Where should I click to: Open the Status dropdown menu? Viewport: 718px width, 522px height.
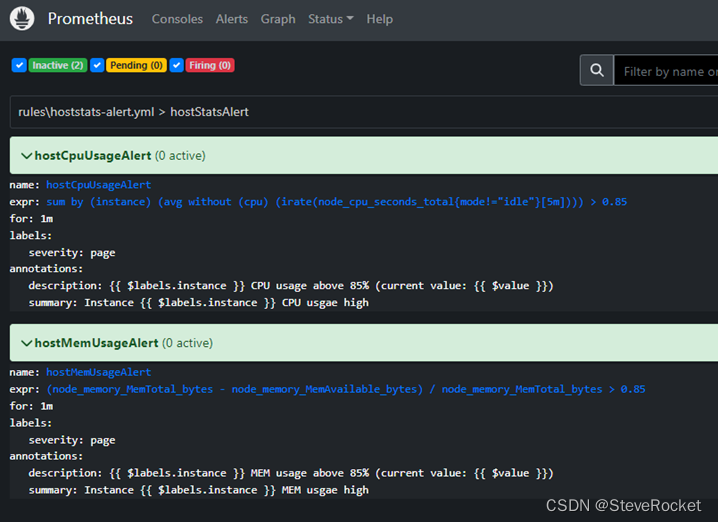click(331, 19)
